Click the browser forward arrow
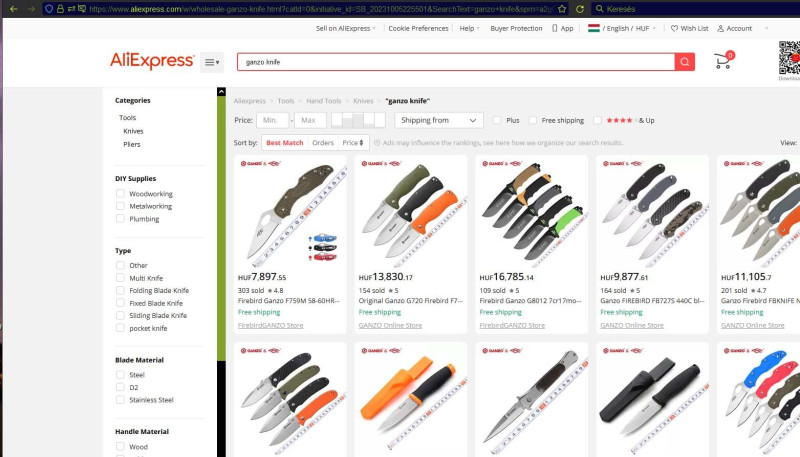The width and height of the screenshot is (800, 457). click(x=31, y=9)
